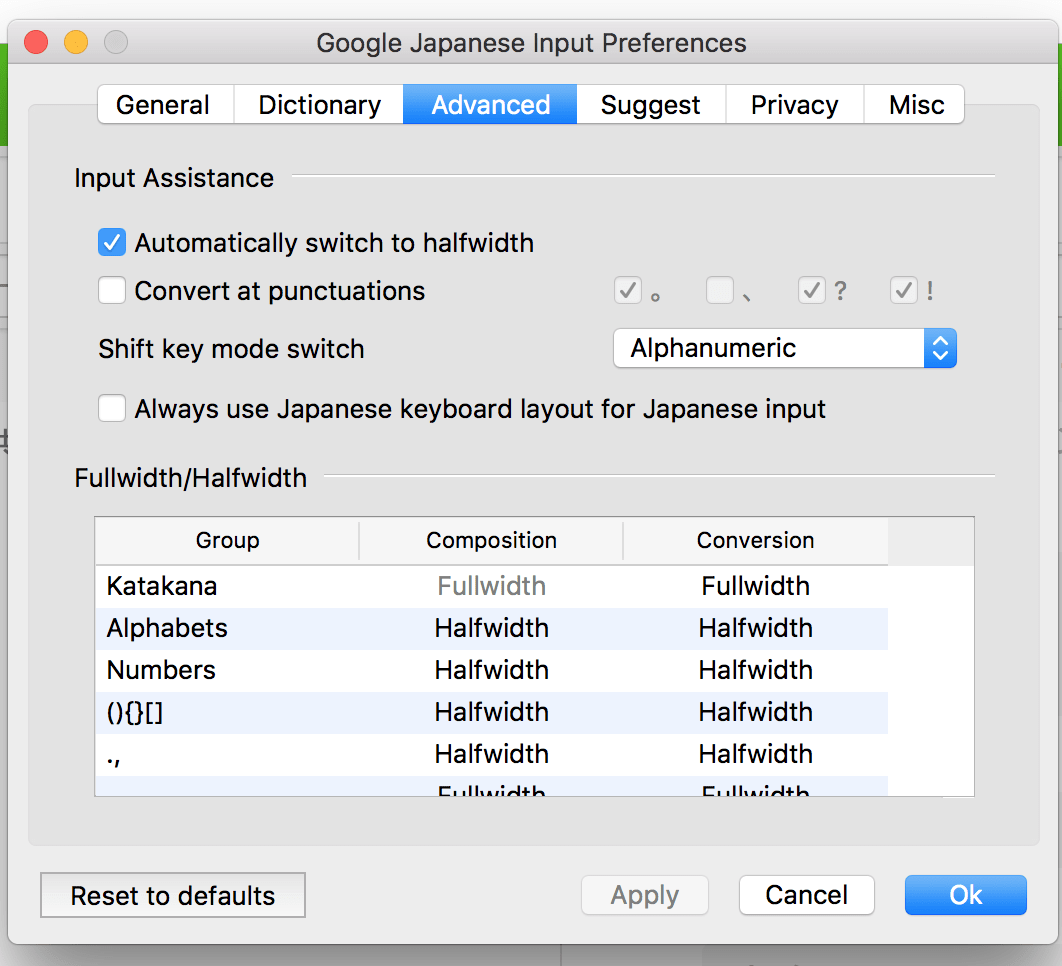The image size is (1062, 966).
Task: Open the Privacy tab
Action: pos(794,104)
